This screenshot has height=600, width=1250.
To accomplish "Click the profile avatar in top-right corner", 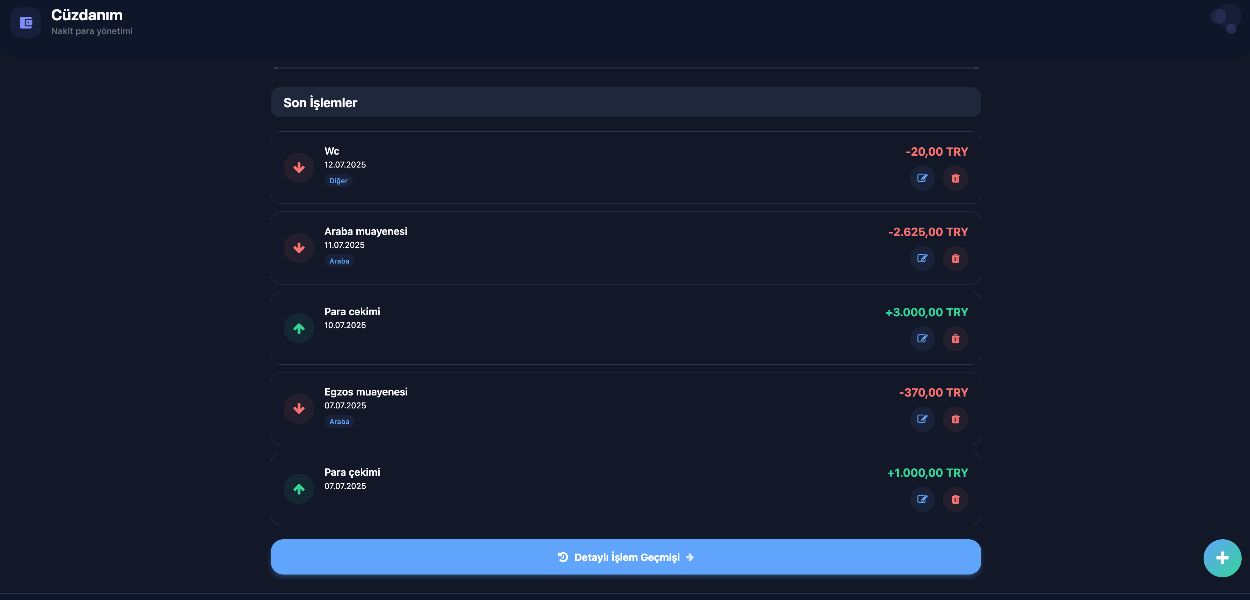I will [1224, 19].
